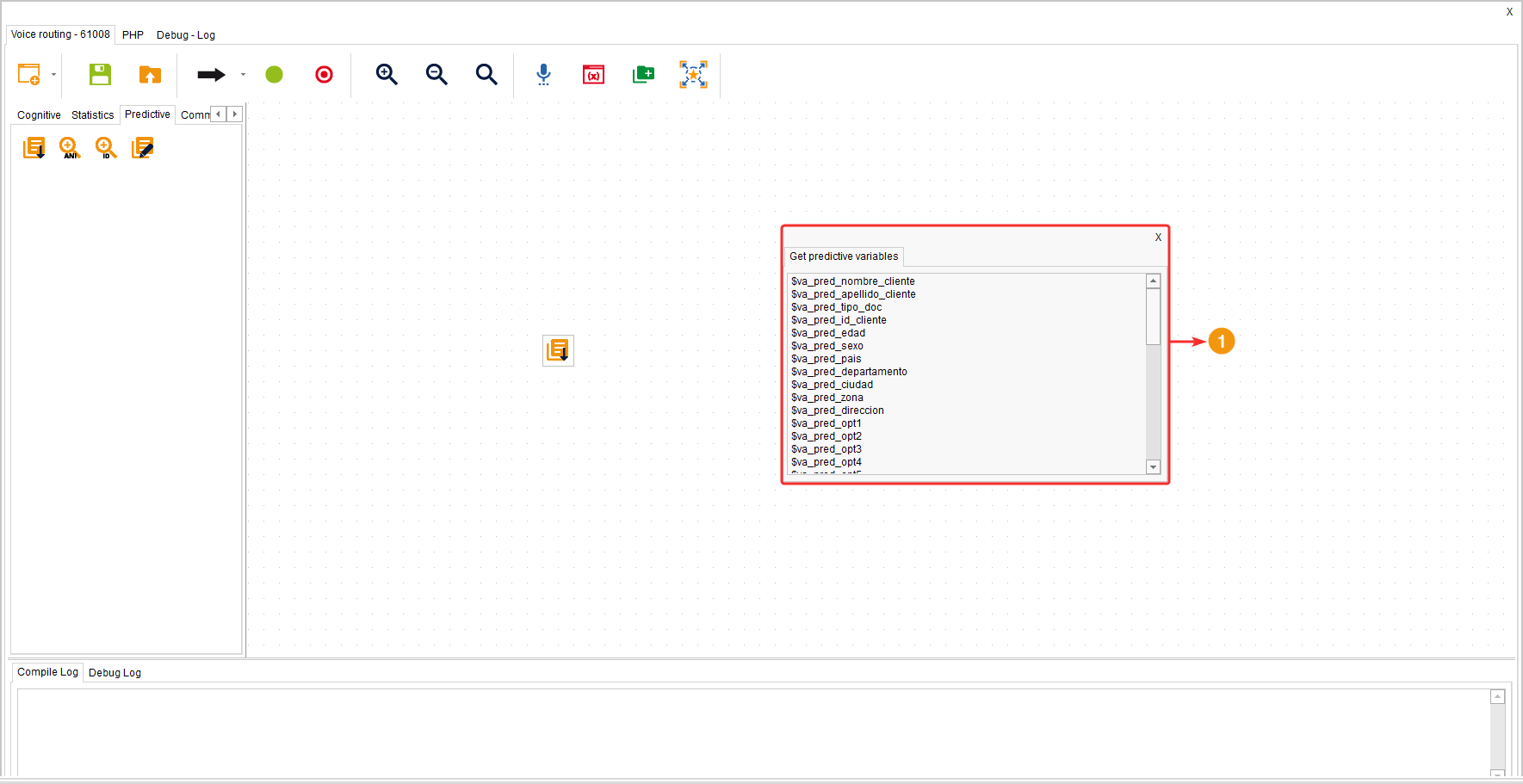
Task: Zoom out with the minus magnifier
Action: tap(436, 75)
